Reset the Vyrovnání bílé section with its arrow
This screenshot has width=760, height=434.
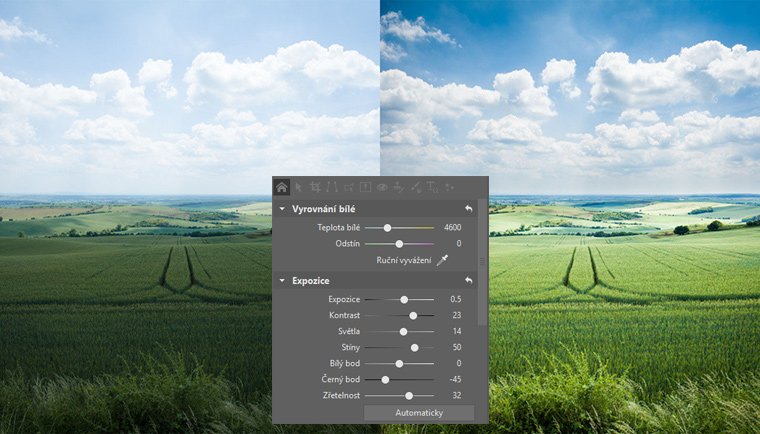click(467, 209)
